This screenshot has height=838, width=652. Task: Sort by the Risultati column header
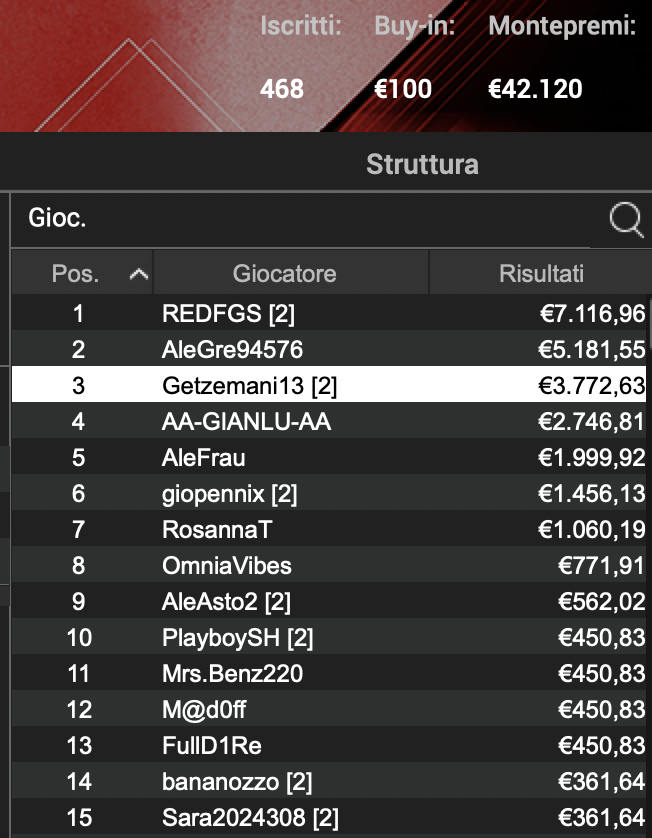[x=539, y=272]
